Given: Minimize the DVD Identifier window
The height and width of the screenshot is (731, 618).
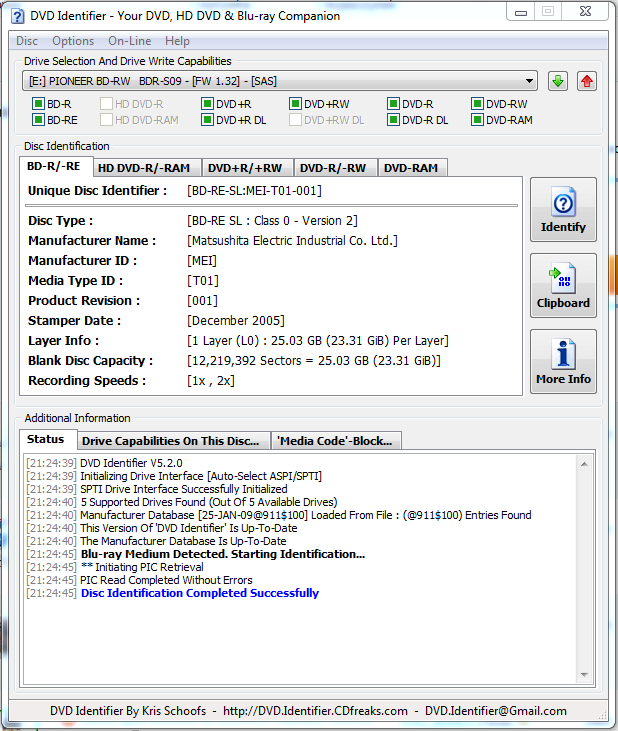Looking at the screenshot, I should pos(521,13).
